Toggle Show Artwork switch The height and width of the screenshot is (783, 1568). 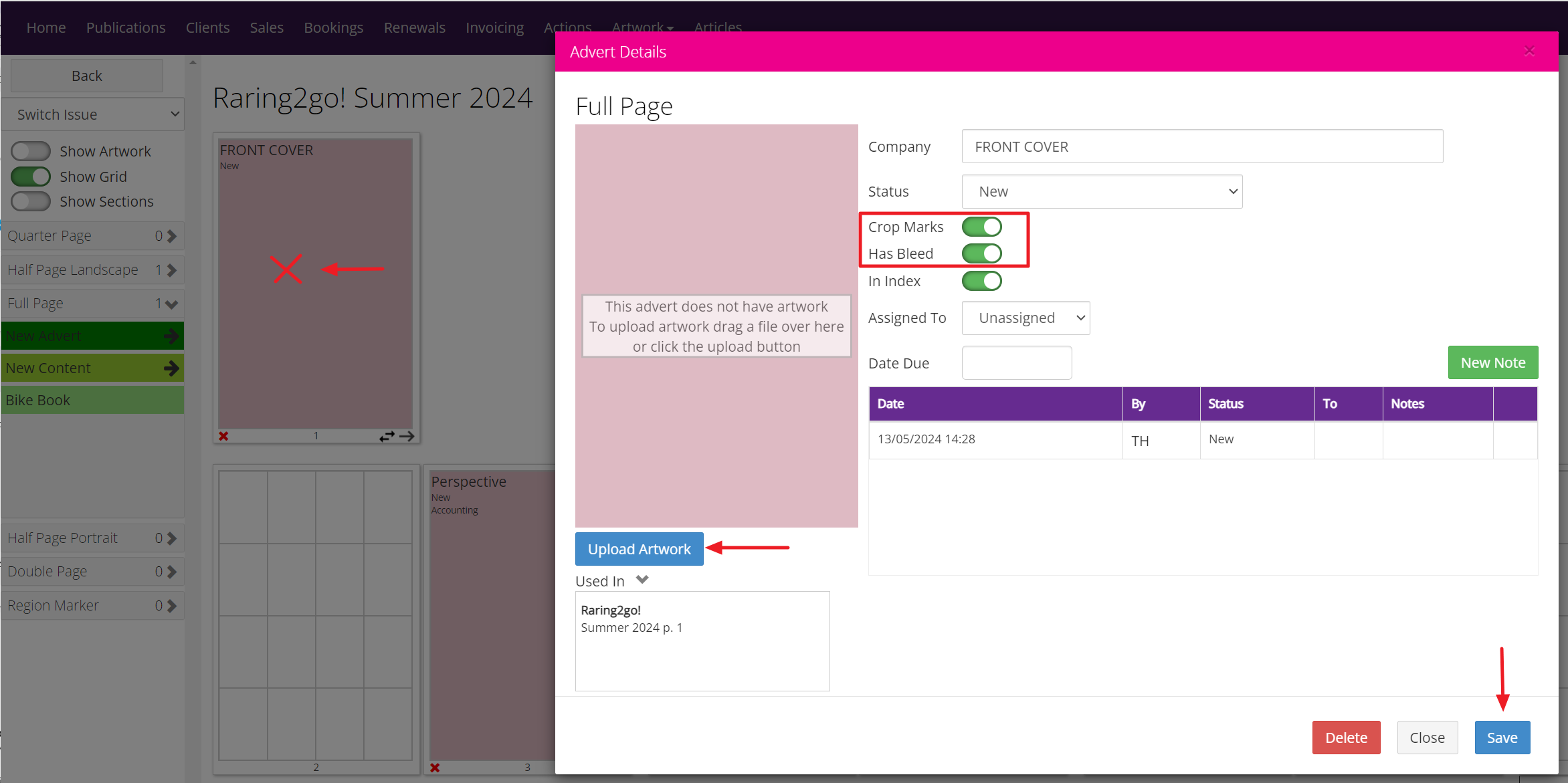click(31, 151)
